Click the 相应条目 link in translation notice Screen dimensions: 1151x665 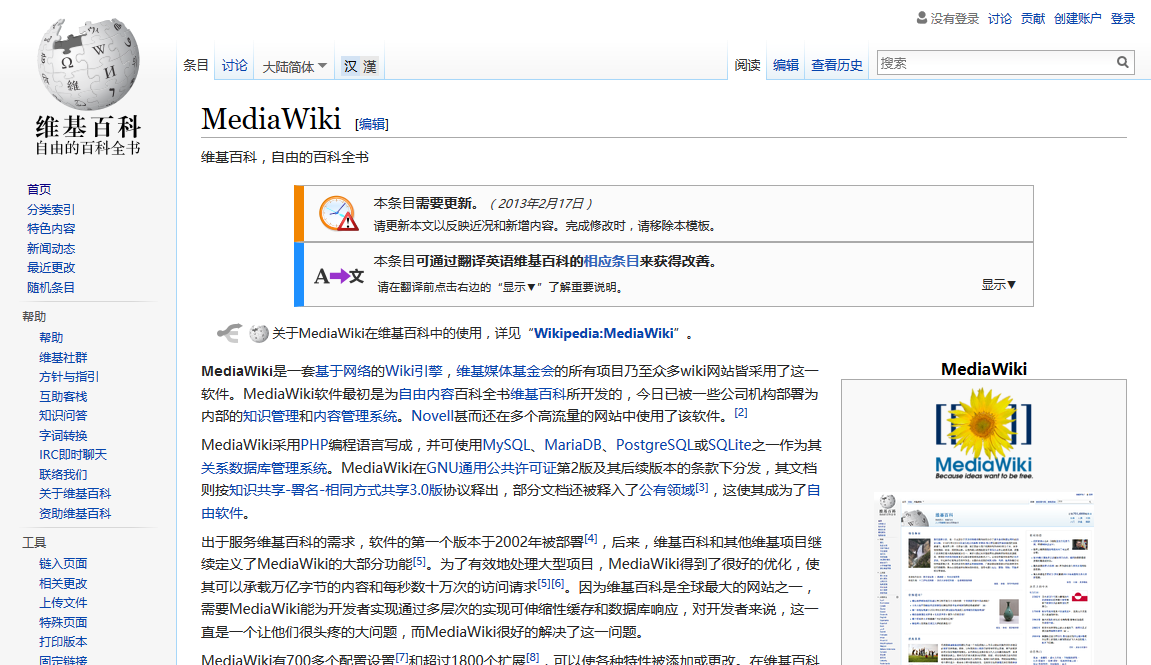tap(611, 261)
